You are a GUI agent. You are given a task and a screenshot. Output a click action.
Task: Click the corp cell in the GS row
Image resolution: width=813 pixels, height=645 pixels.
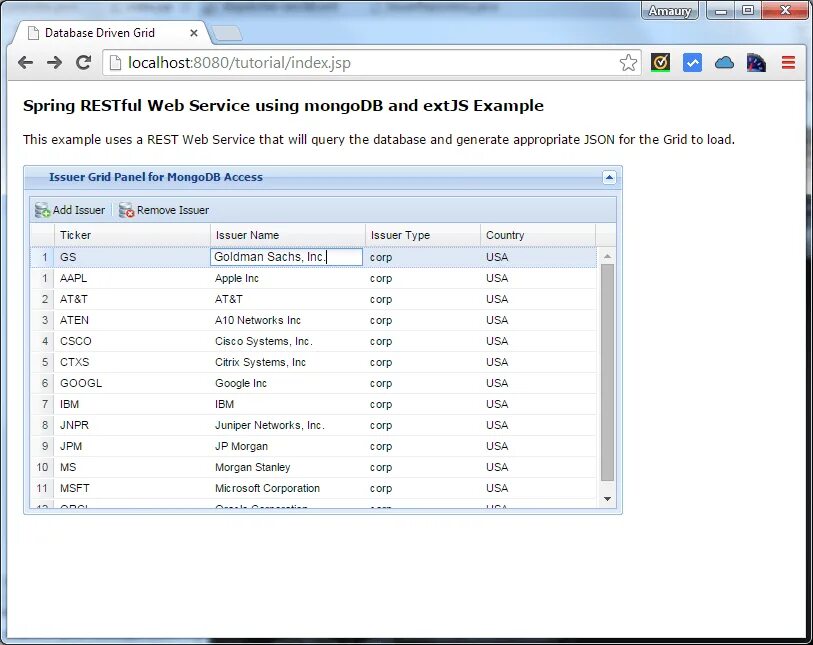(x=423, y=257)
